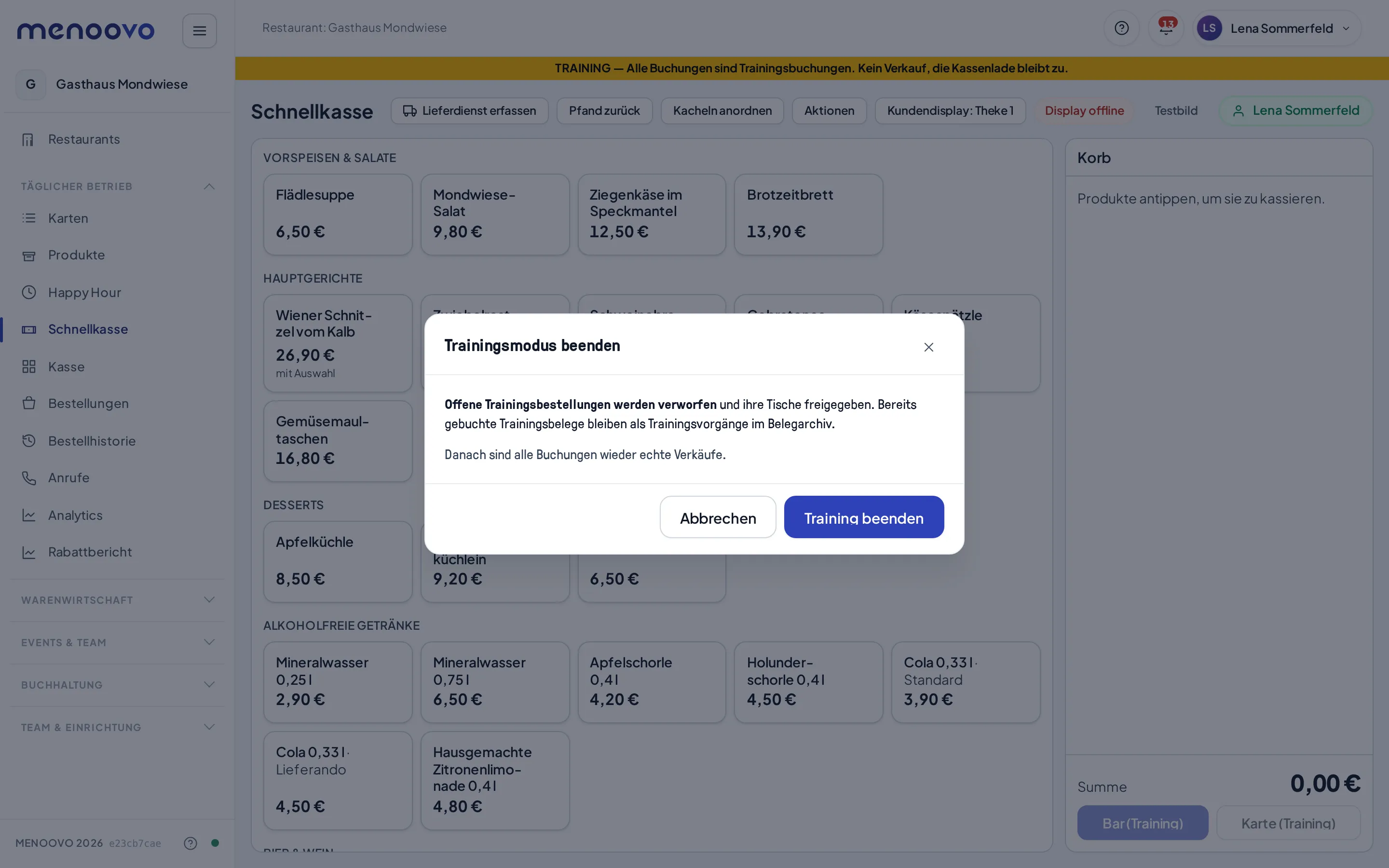Open the help question mark icon in the top bar
This screenshot has height=868, width=1389.
click(x=1121, y=28)
